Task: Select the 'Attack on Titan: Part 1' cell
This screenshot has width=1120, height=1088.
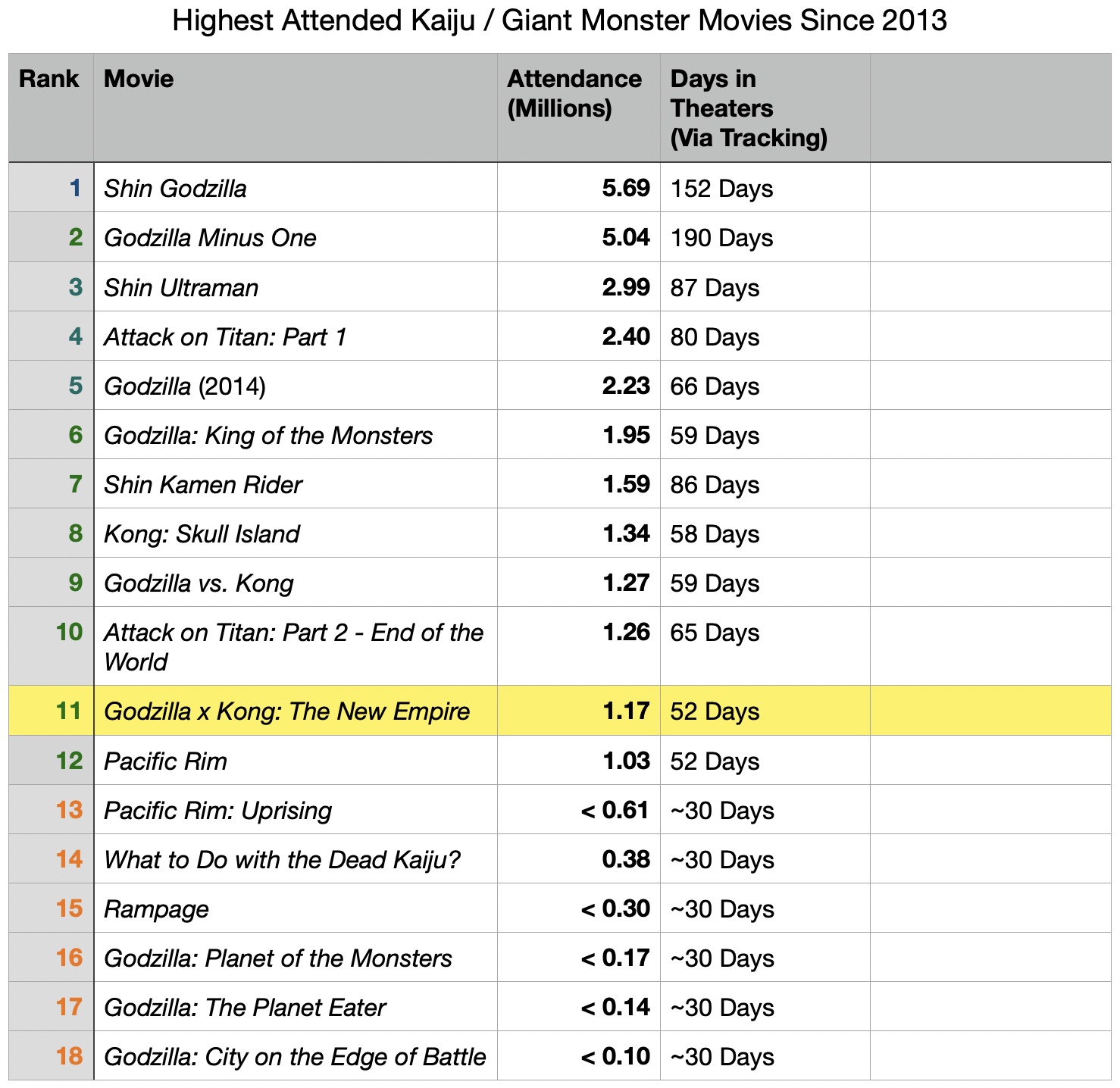Action: pos(296,336)
